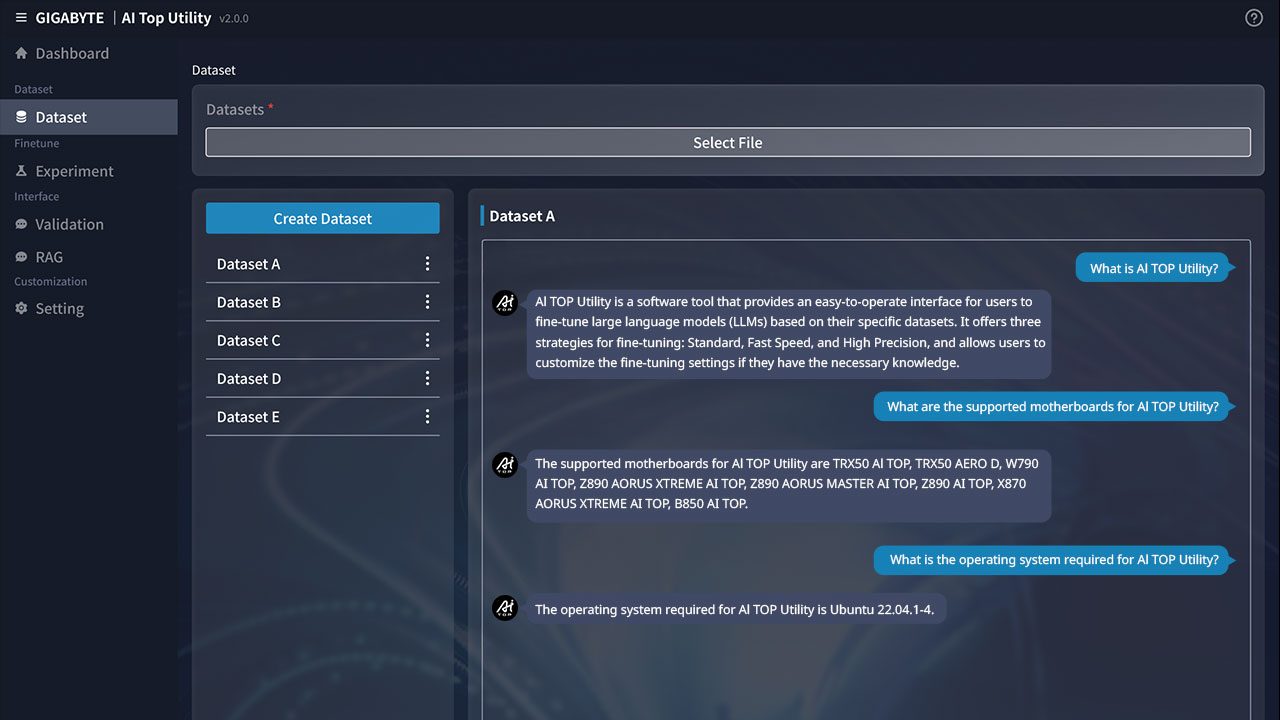
Task: Select Dataset A in the list
Action: pyautogui.click(x=322, y=264)
